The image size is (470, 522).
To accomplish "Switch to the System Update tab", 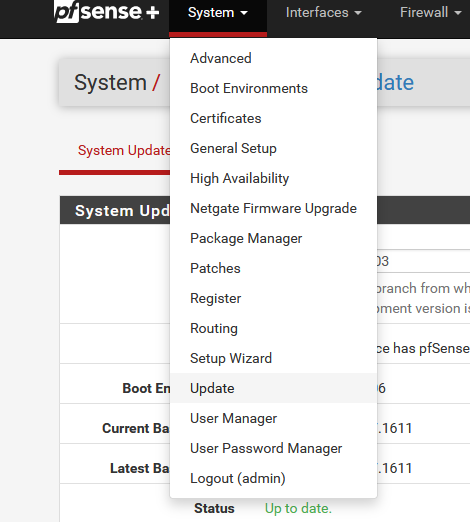I will click(x=124, y=151).
